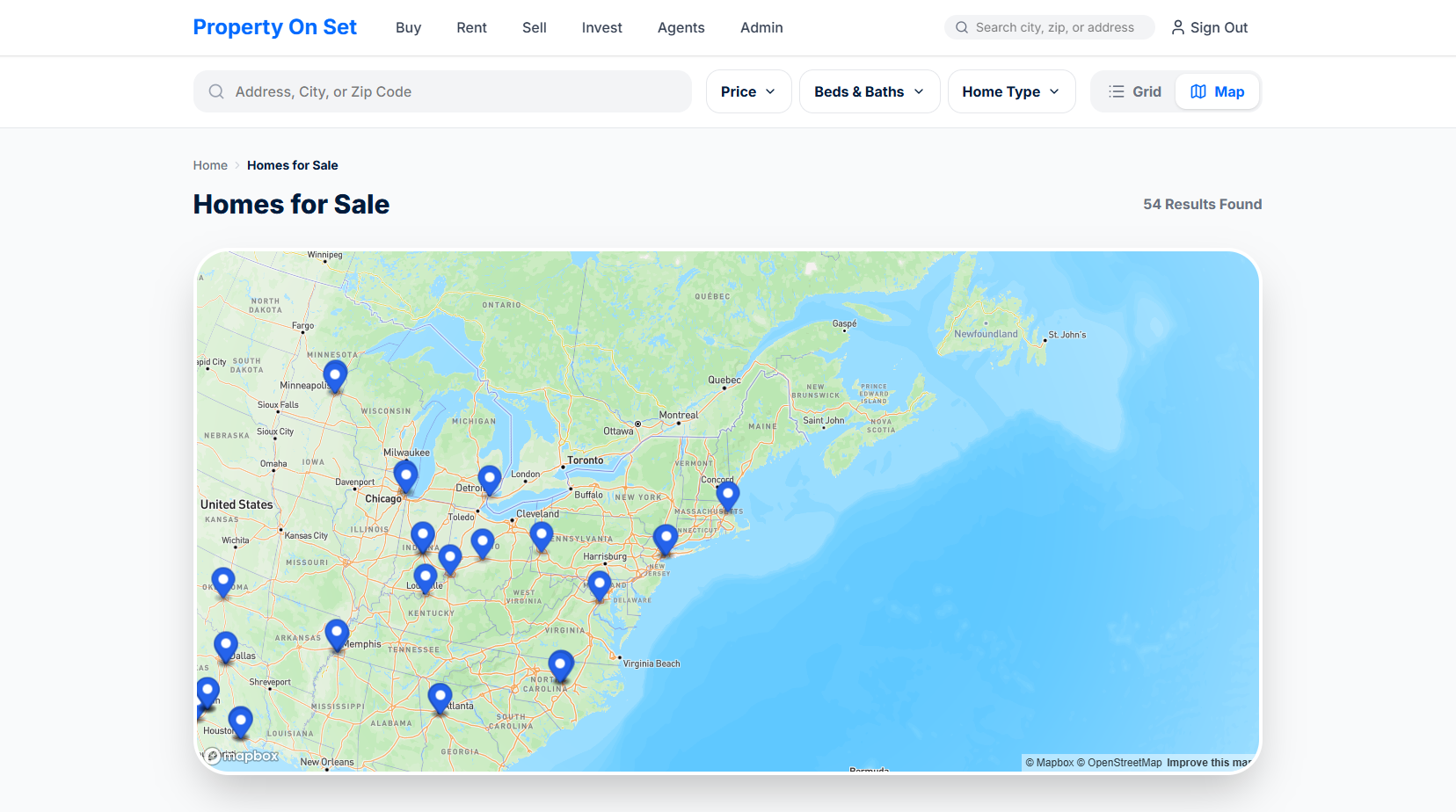1456x812 pixels.
Task: Open the OpenStreetMap attribution link
Action: point(1119,763)
